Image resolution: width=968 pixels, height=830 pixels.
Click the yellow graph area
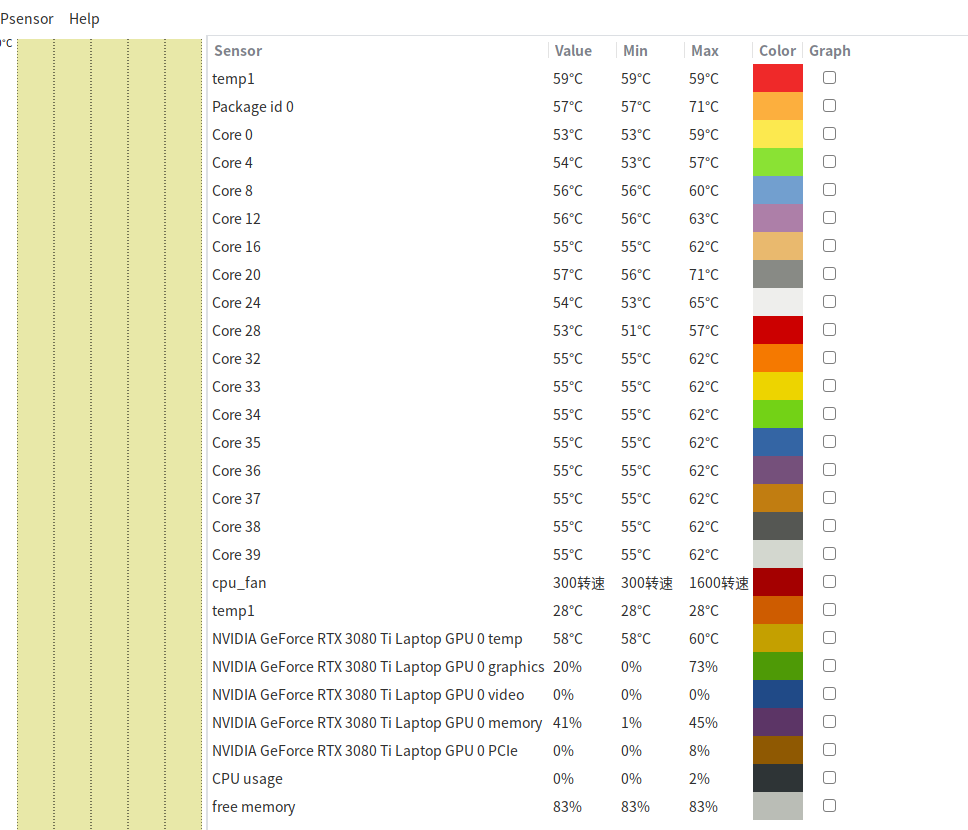108,430
